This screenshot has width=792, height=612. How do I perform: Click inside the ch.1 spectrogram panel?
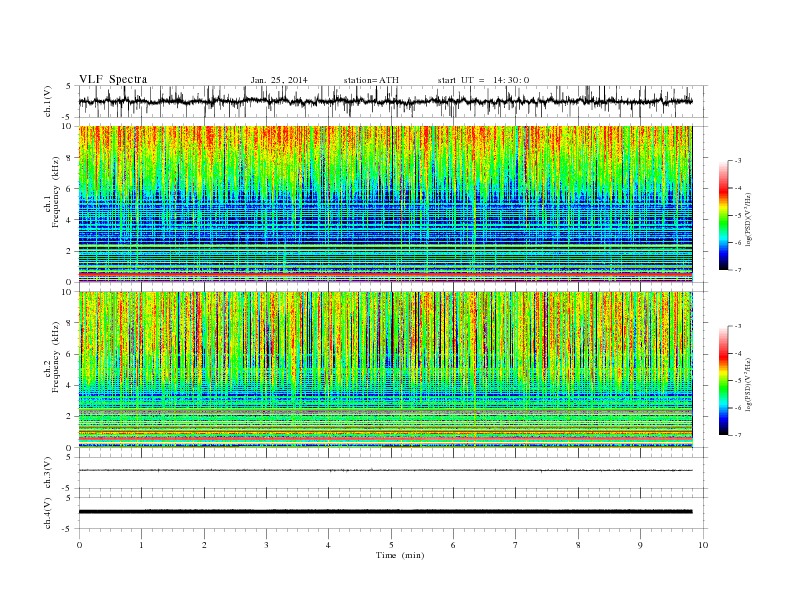[385, 204]
